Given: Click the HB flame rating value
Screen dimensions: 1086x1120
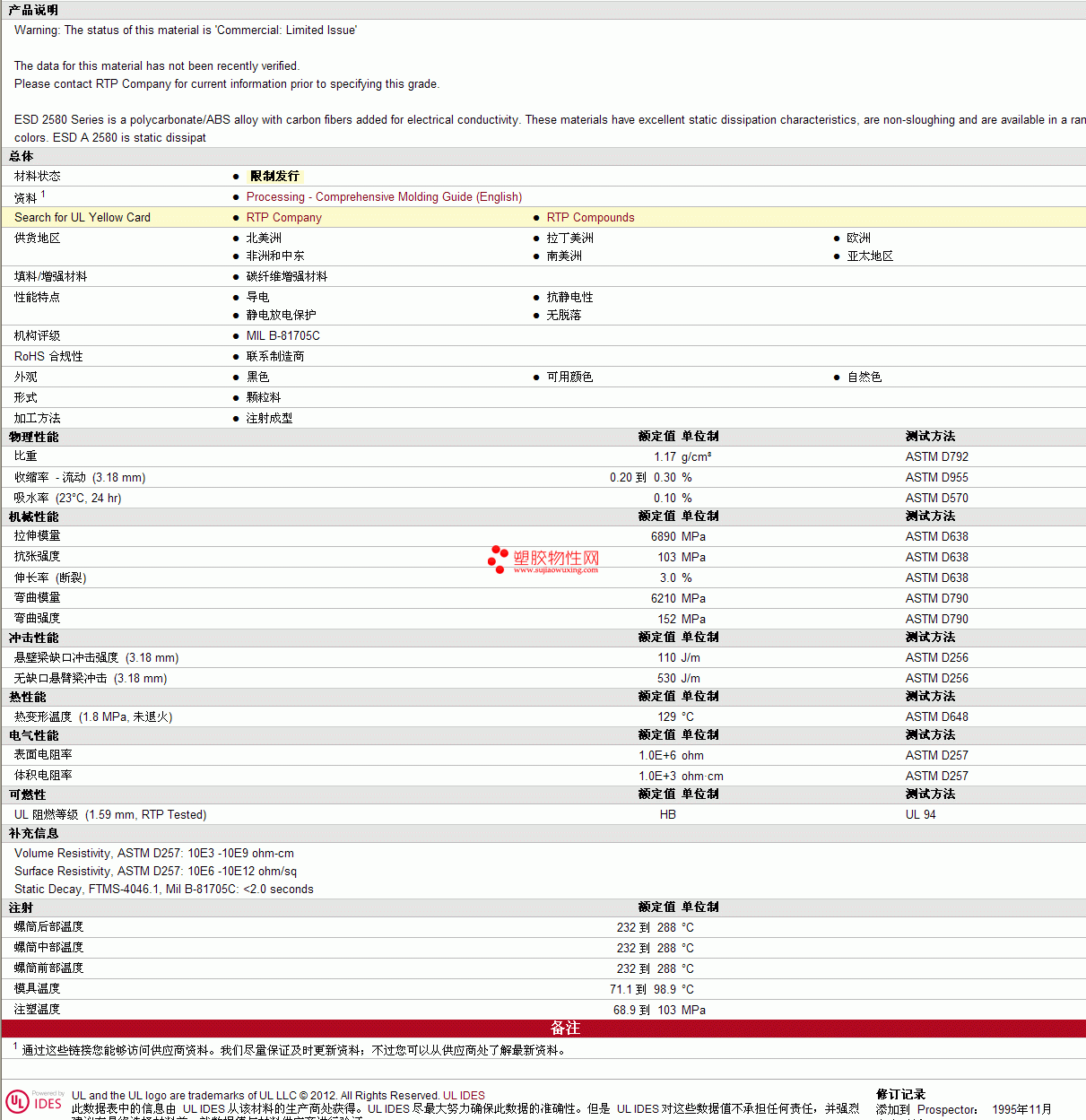Looking at the screenshot, I should click(x=668, y=815).
